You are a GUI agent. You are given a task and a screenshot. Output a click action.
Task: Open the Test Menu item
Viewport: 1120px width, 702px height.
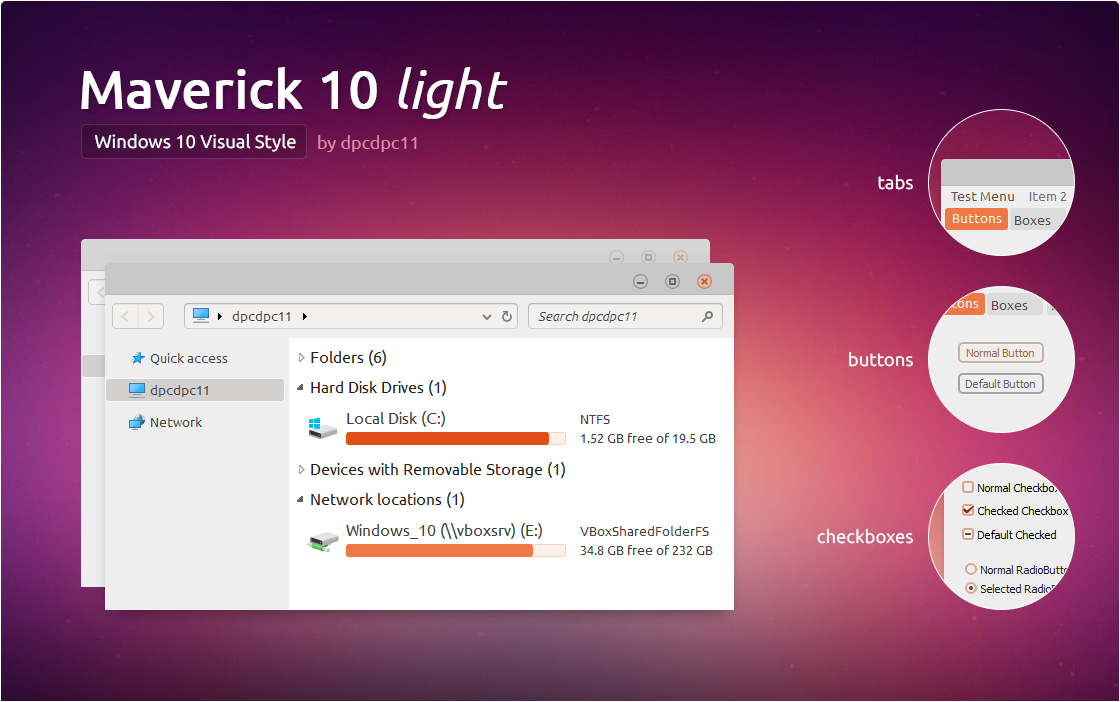tap(982, 196)
